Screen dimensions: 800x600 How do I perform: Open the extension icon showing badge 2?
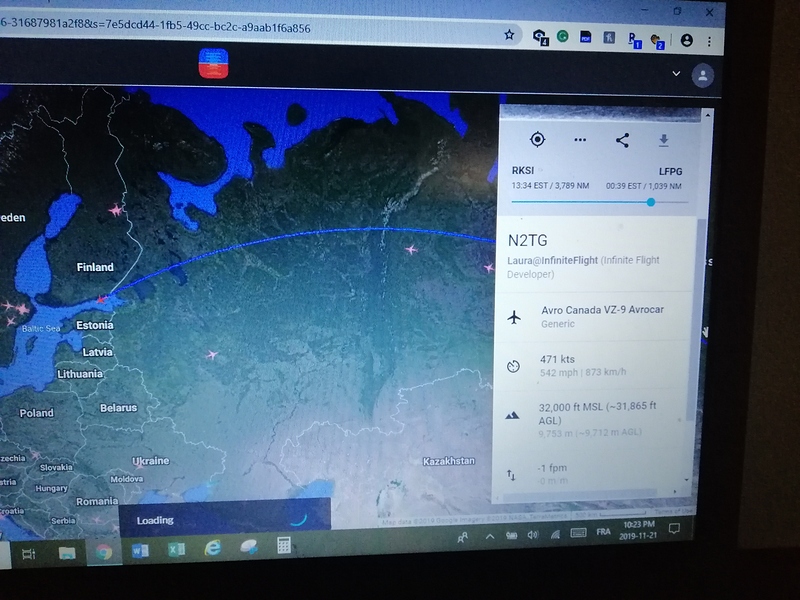coord(657,41)
